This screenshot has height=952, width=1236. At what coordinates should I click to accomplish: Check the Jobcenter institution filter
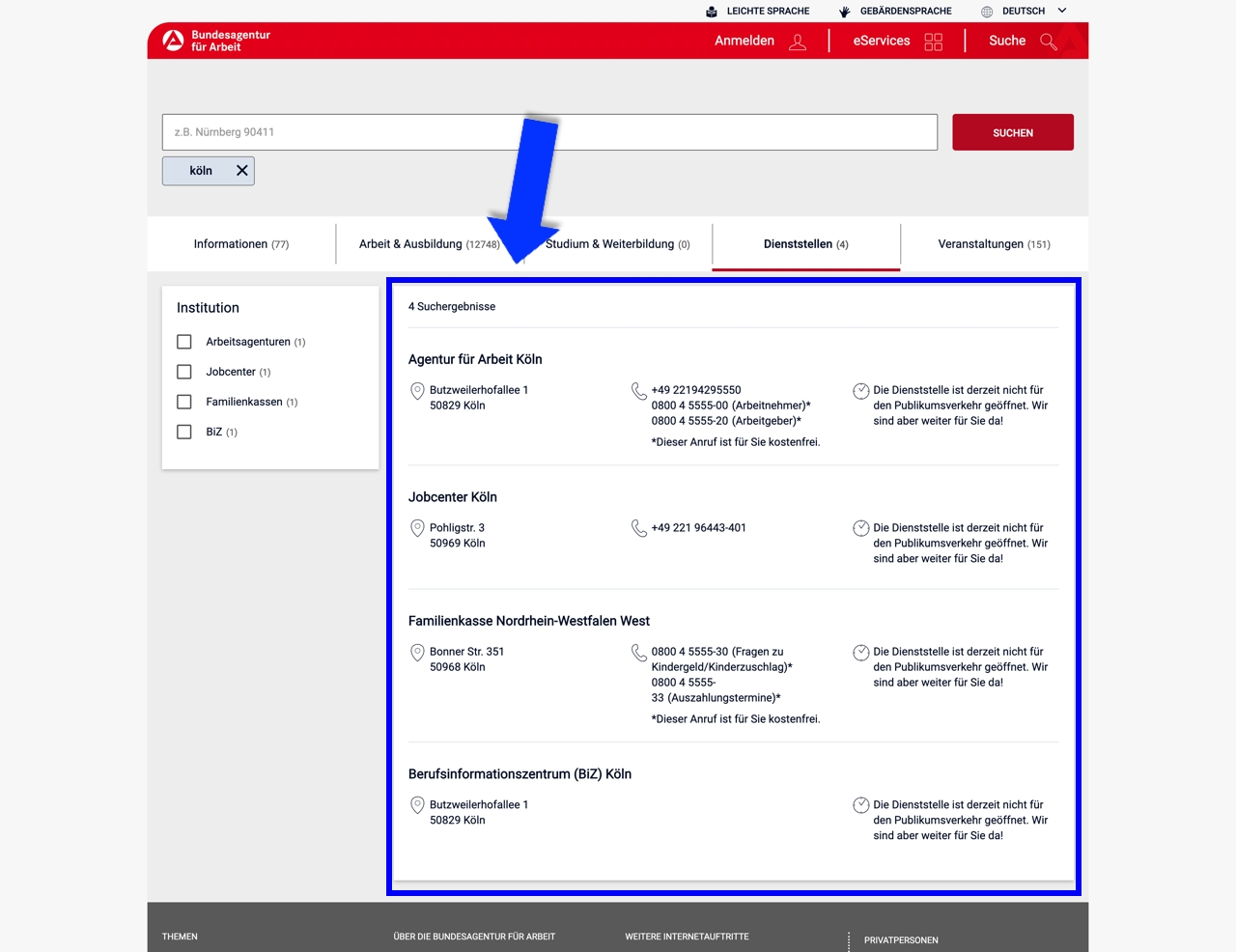pyautogui.click(x=184, y=372)
